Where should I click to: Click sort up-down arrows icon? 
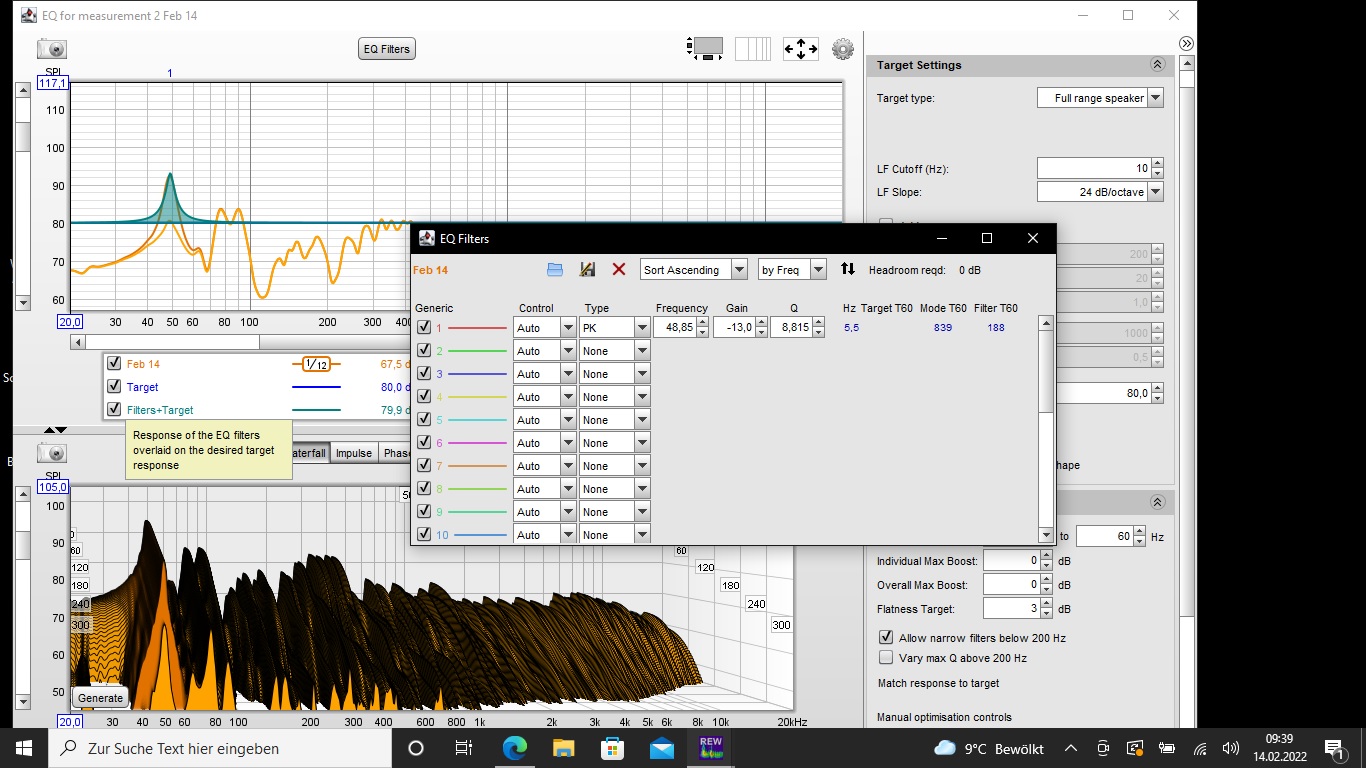(848, 269)
